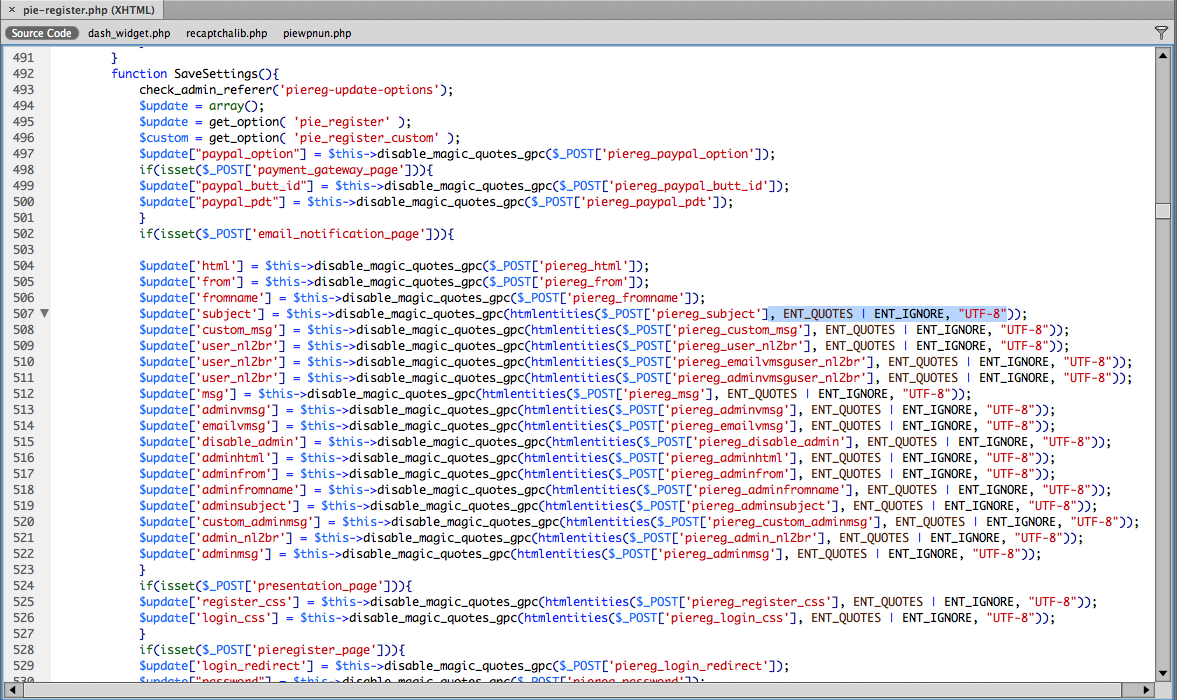Viewport: 1177px width, 700px height.
Task: Click '$update = array();' on line 494
Action: point(201,106)
